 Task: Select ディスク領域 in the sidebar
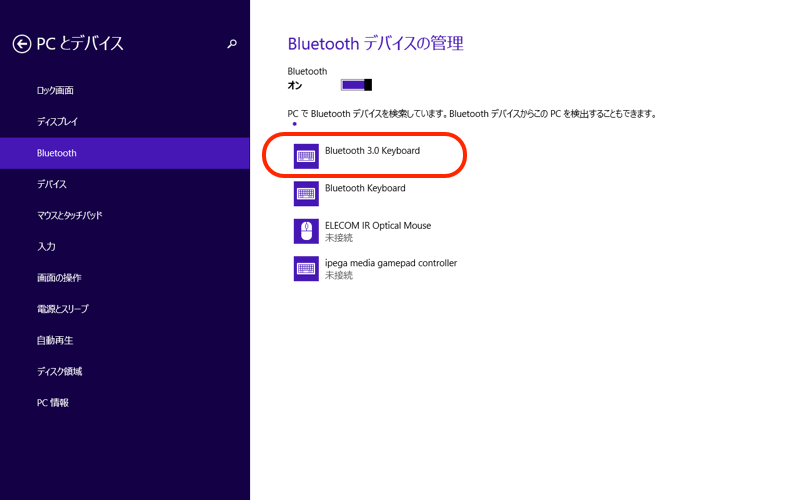59,371
